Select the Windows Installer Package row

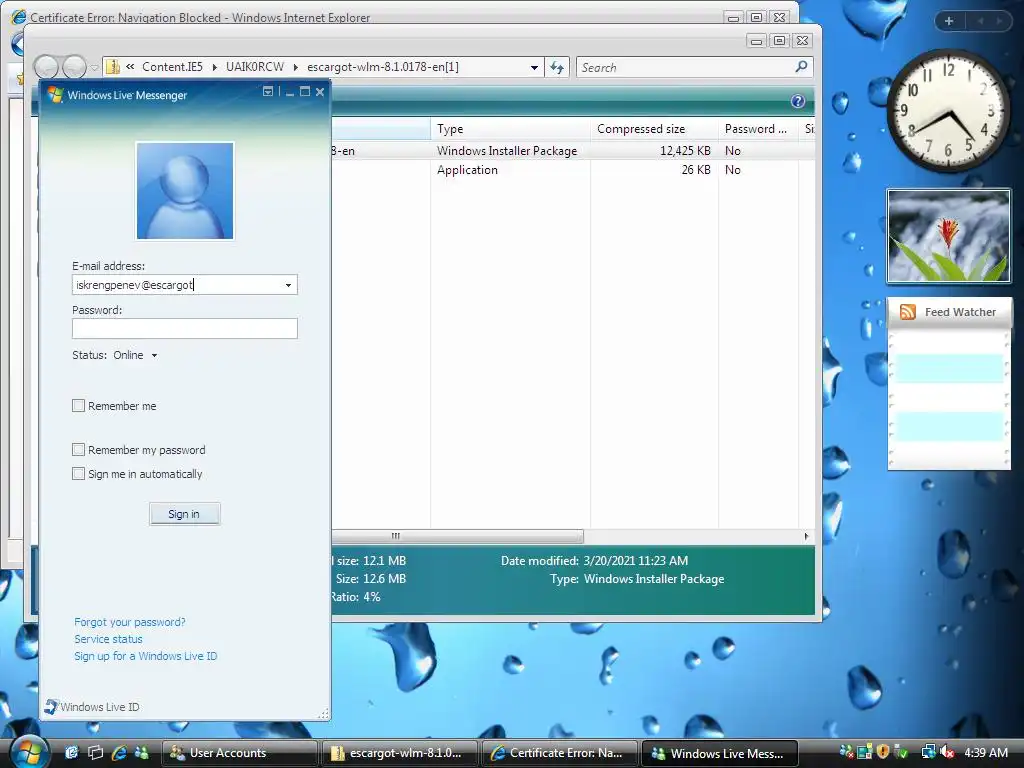point(573,151)
